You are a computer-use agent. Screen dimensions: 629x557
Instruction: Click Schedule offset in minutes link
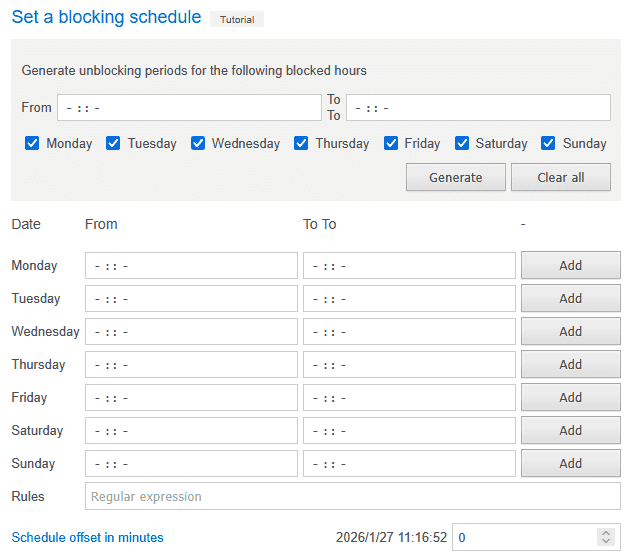[87, 537]
